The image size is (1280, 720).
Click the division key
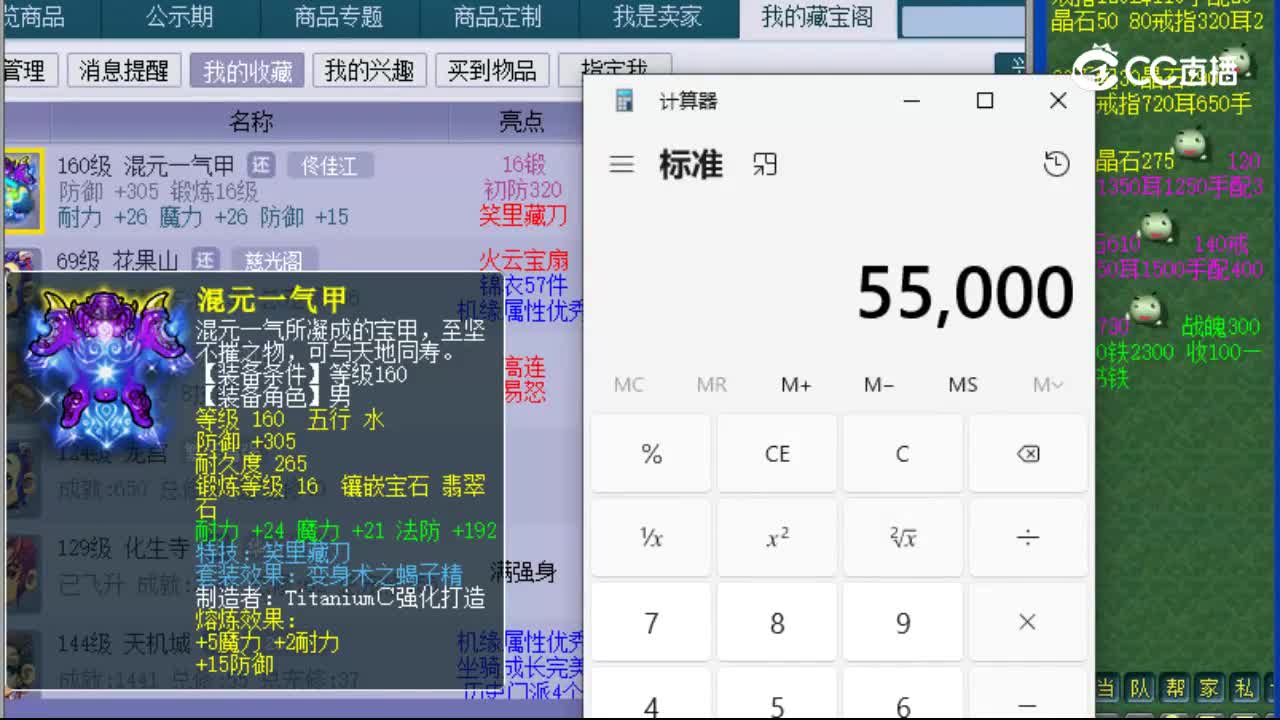(1027, 539)
